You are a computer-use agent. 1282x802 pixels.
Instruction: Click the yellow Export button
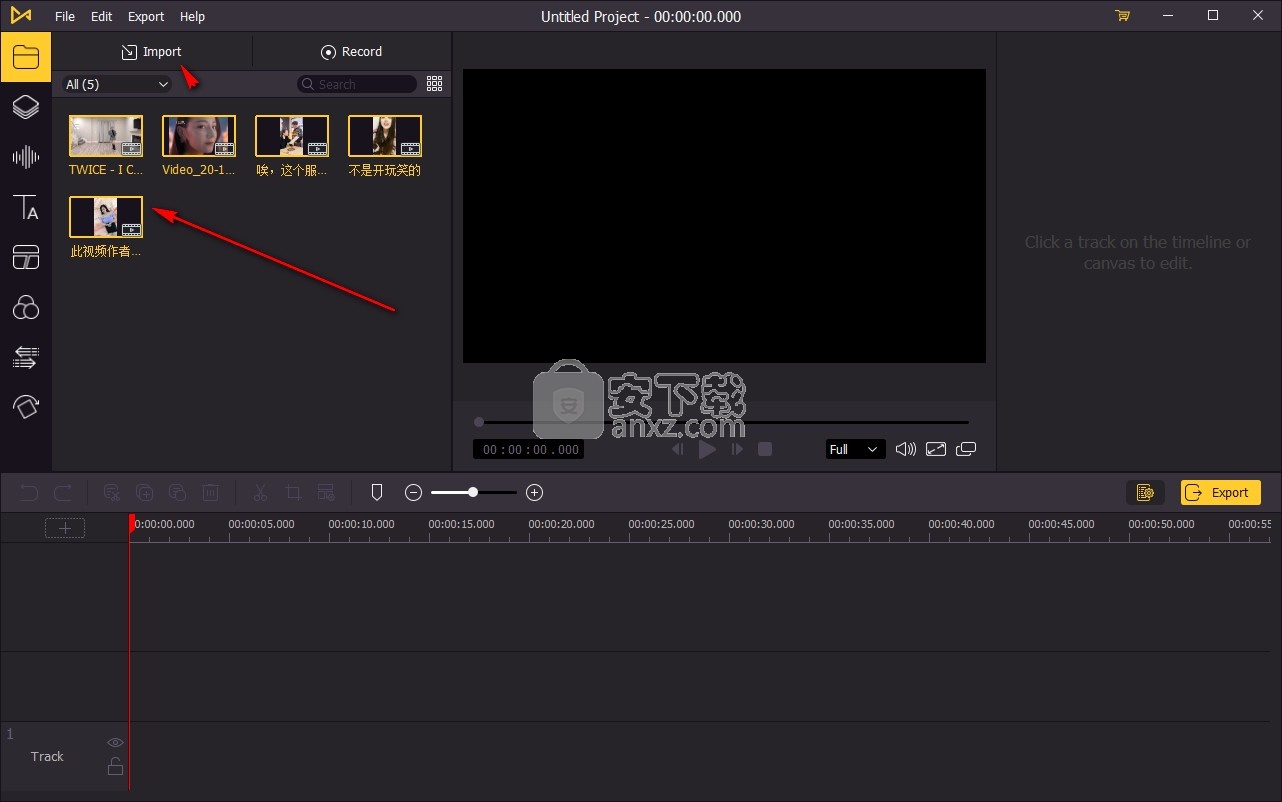(x=1221, y=492)
